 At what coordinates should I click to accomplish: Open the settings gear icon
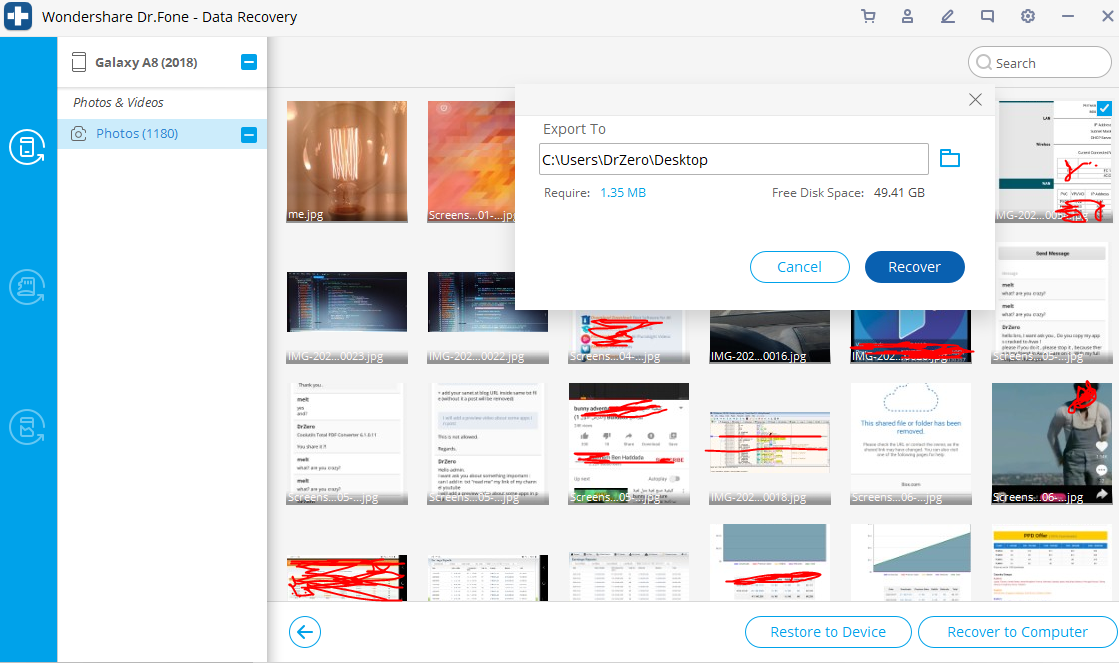point(1027,16)
